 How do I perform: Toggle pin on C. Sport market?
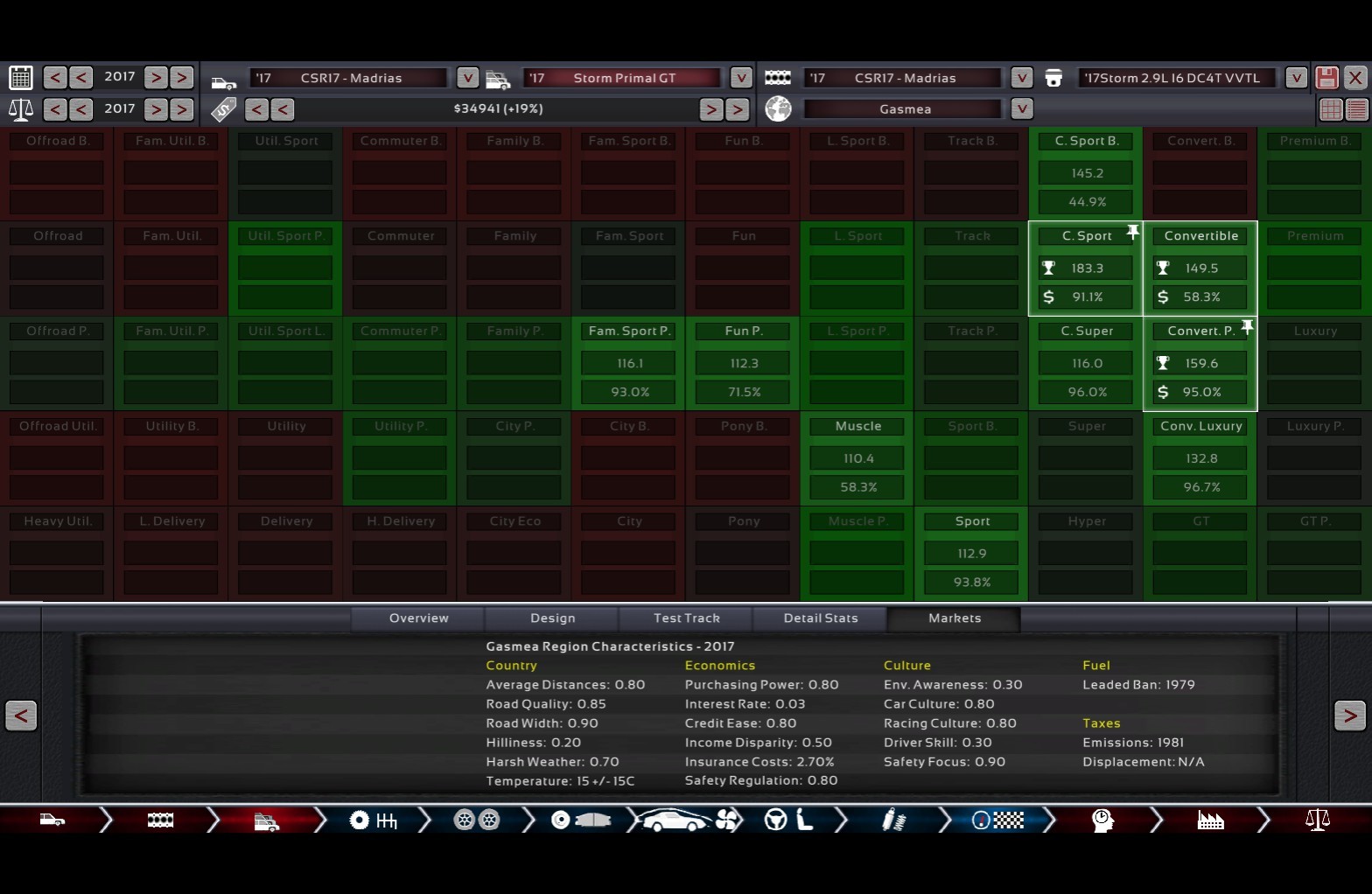1133,232
